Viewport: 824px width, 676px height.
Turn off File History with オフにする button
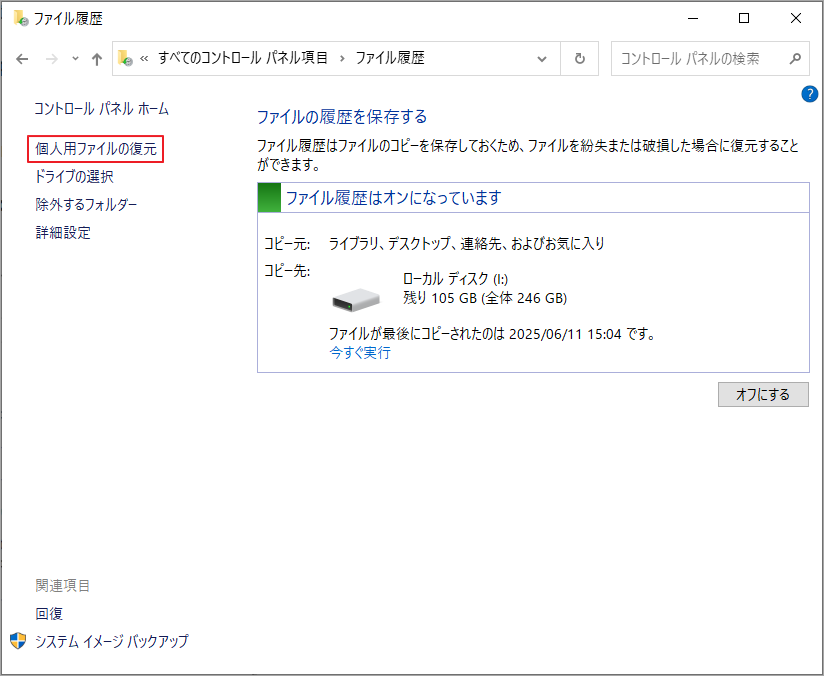(763, 394)
